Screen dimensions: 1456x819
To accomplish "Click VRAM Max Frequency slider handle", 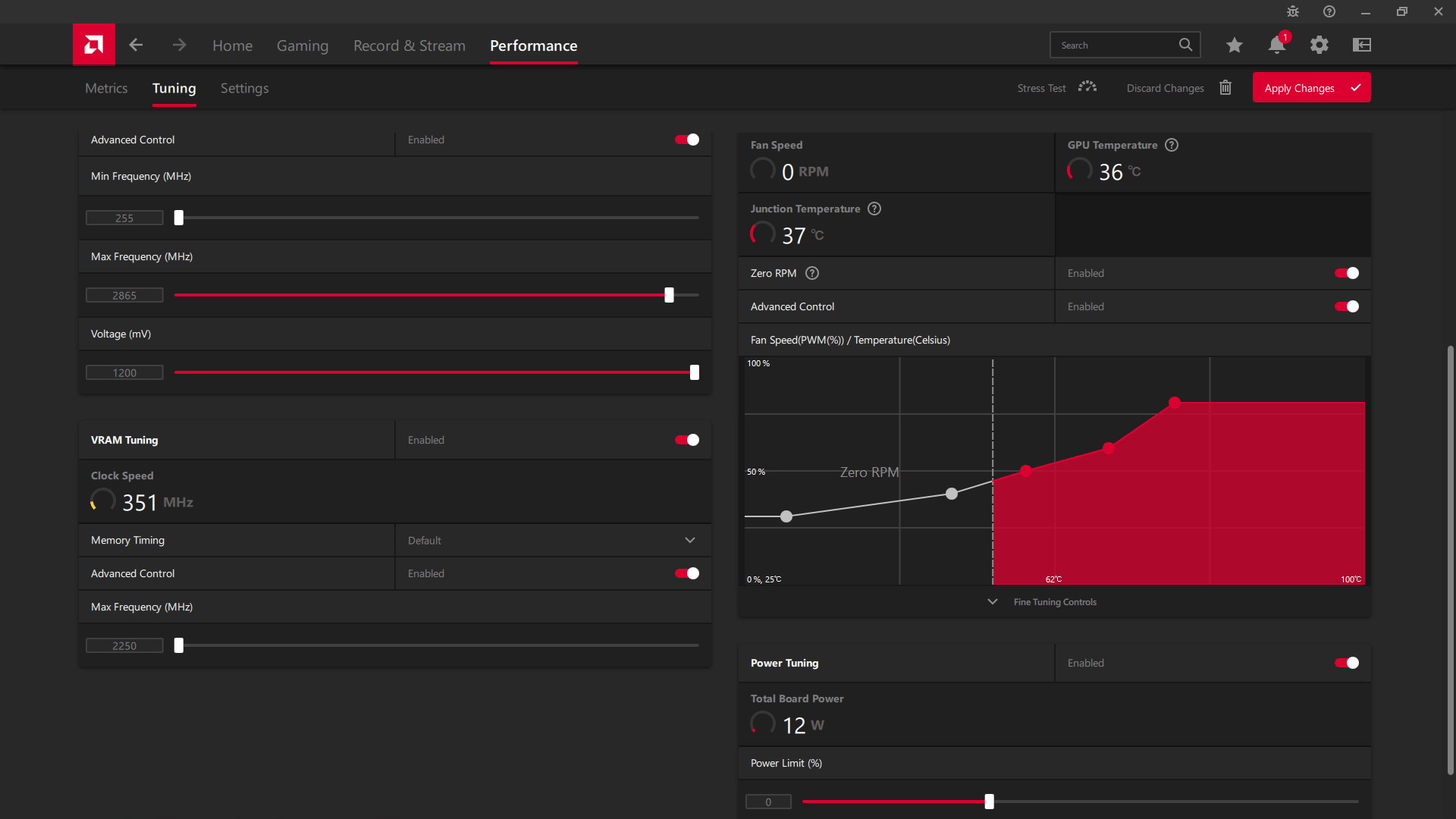I will click(179, 645).
